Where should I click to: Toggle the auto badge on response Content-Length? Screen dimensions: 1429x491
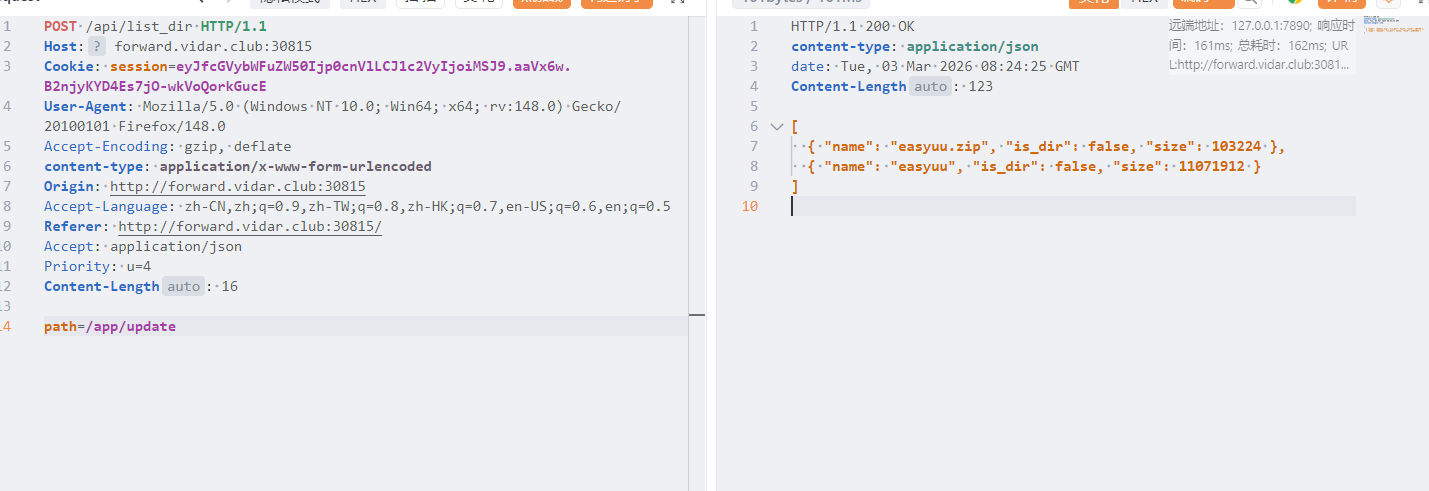(931, 86)
